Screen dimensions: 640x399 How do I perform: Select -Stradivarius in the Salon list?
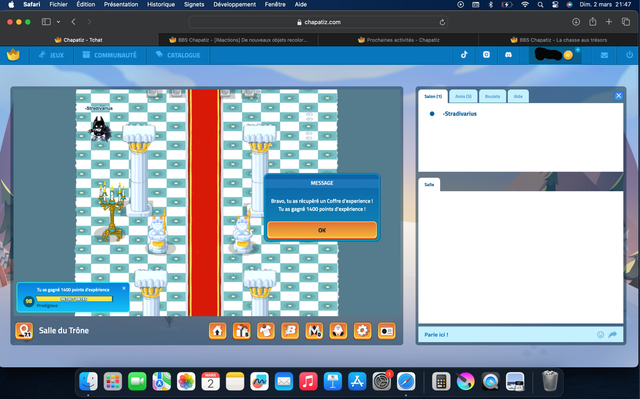[460, 114]
